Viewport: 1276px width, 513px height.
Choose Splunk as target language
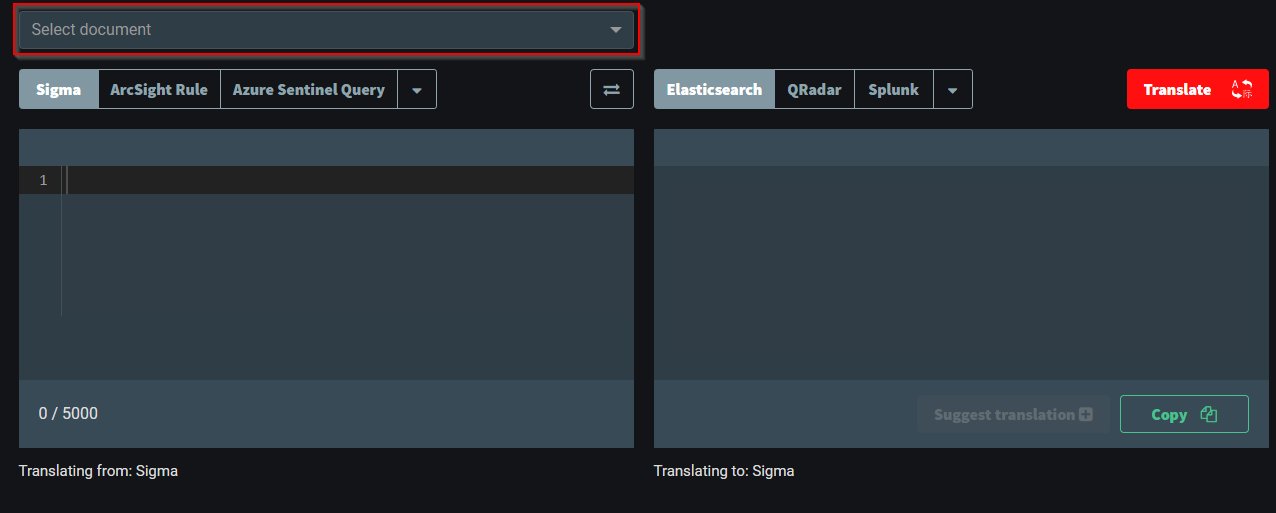[x=894, y=90]
